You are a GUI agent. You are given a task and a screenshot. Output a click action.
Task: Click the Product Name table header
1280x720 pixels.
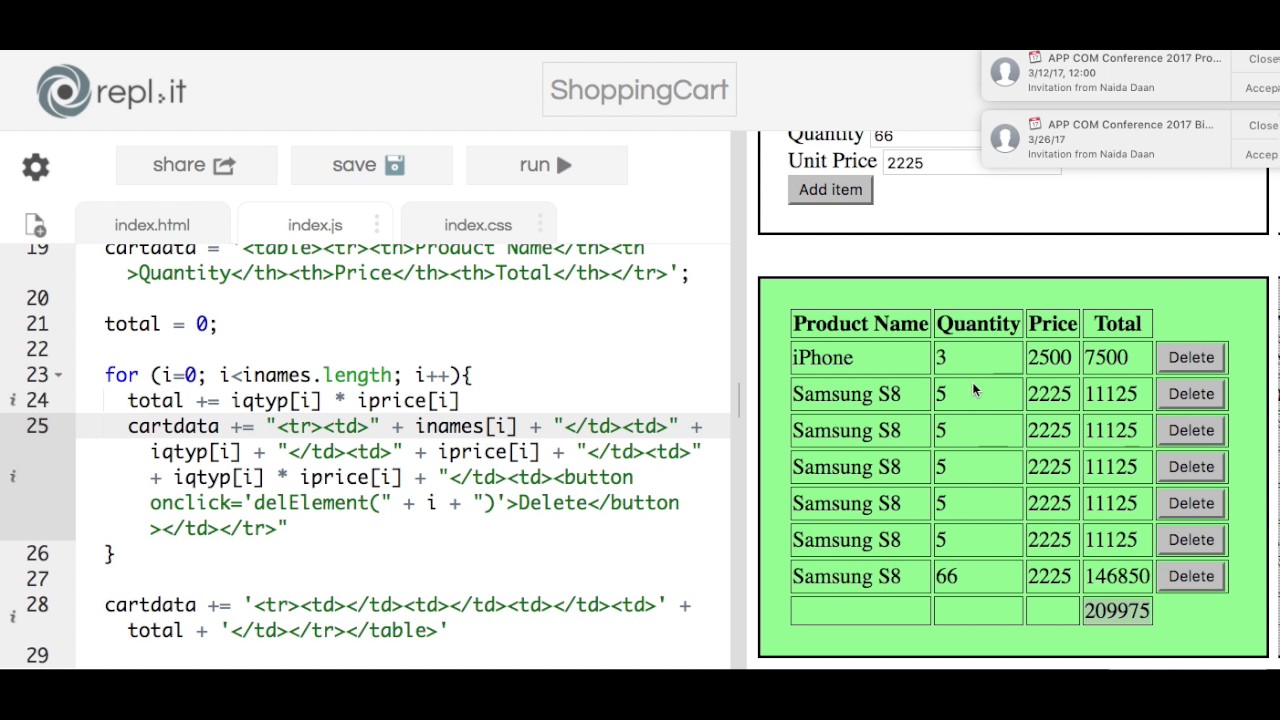pyautogui.click(x=860, y=324)
